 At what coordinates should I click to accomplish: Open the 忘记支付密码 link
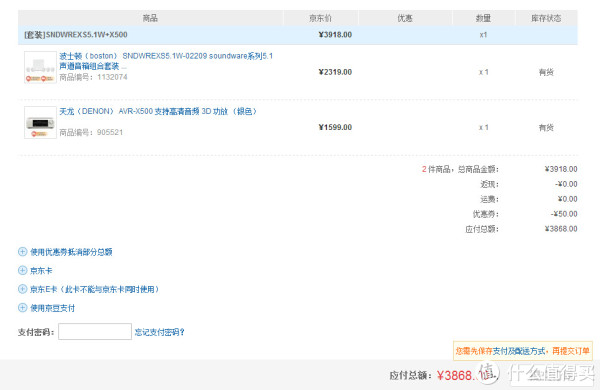[x=160, y=332]
